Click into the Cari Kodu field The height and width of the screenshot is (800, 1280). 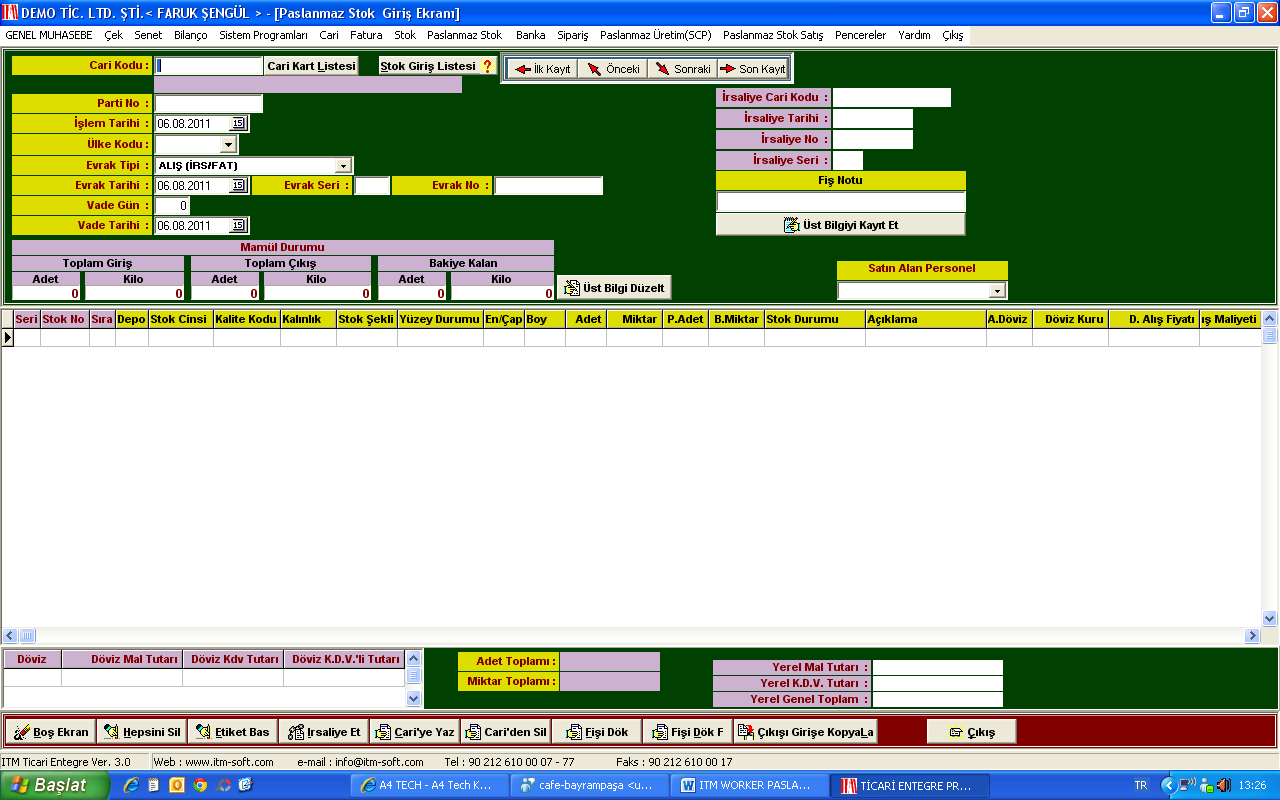click(x=209, y=66)
